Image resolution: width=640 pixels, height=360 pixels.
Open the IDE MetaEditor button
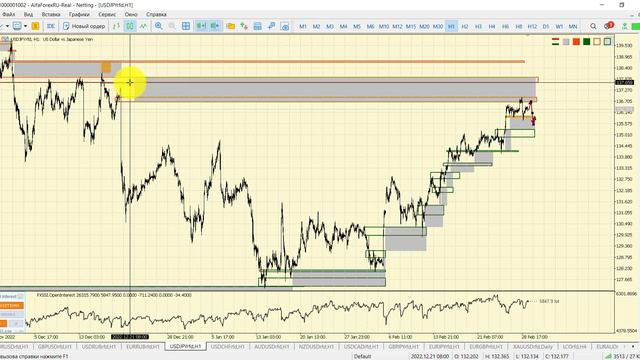51,26
